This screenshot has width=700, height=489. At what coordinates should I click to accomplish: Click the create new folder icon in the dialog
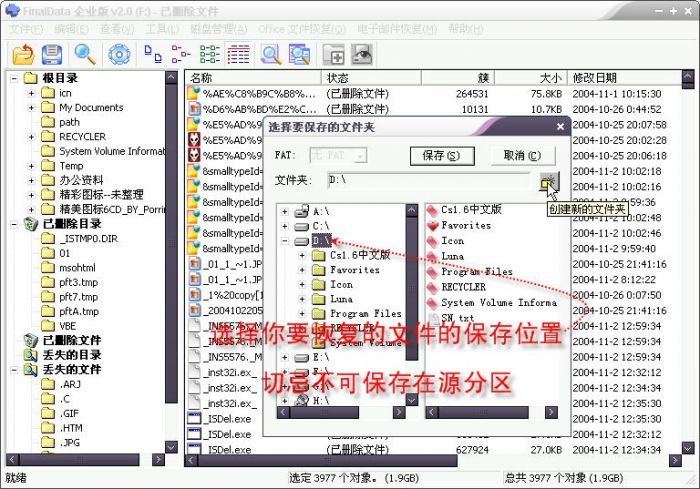(x=547, y=182)
